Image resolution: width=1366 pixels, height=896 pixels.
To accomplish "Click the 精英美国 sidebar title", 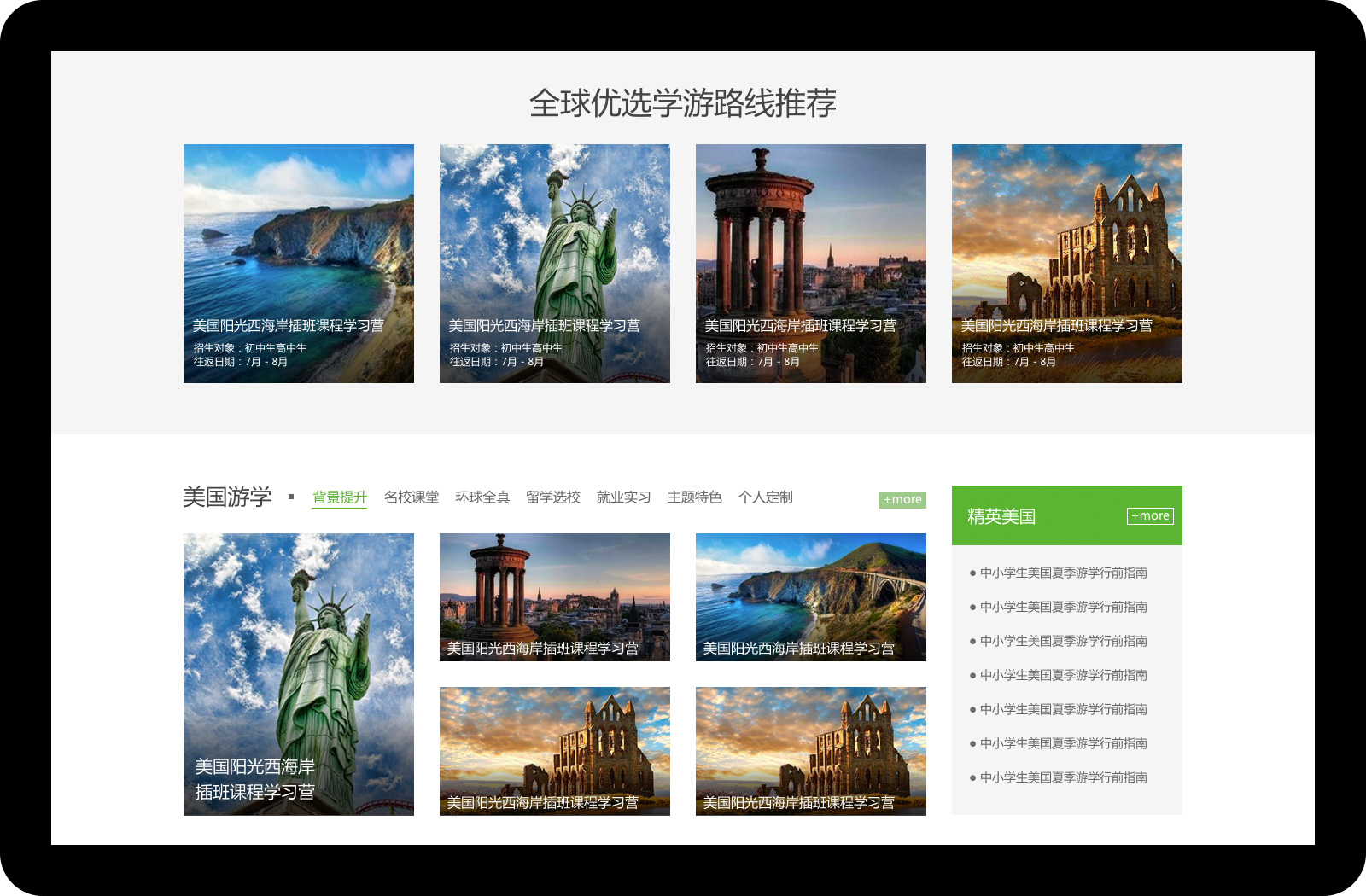I will (x=1001, y=516).
